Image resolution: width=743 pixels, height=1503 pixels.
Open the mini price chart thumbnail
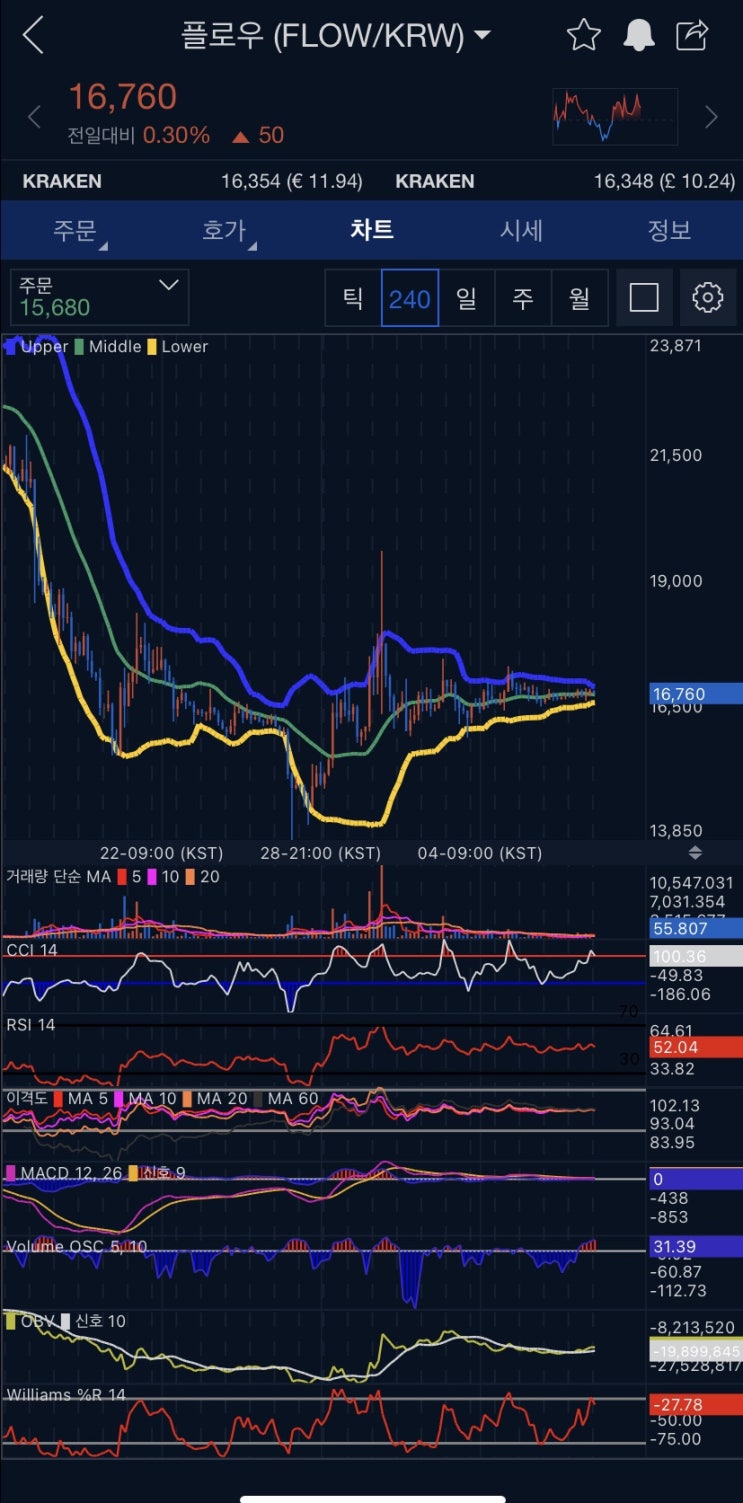615,117
